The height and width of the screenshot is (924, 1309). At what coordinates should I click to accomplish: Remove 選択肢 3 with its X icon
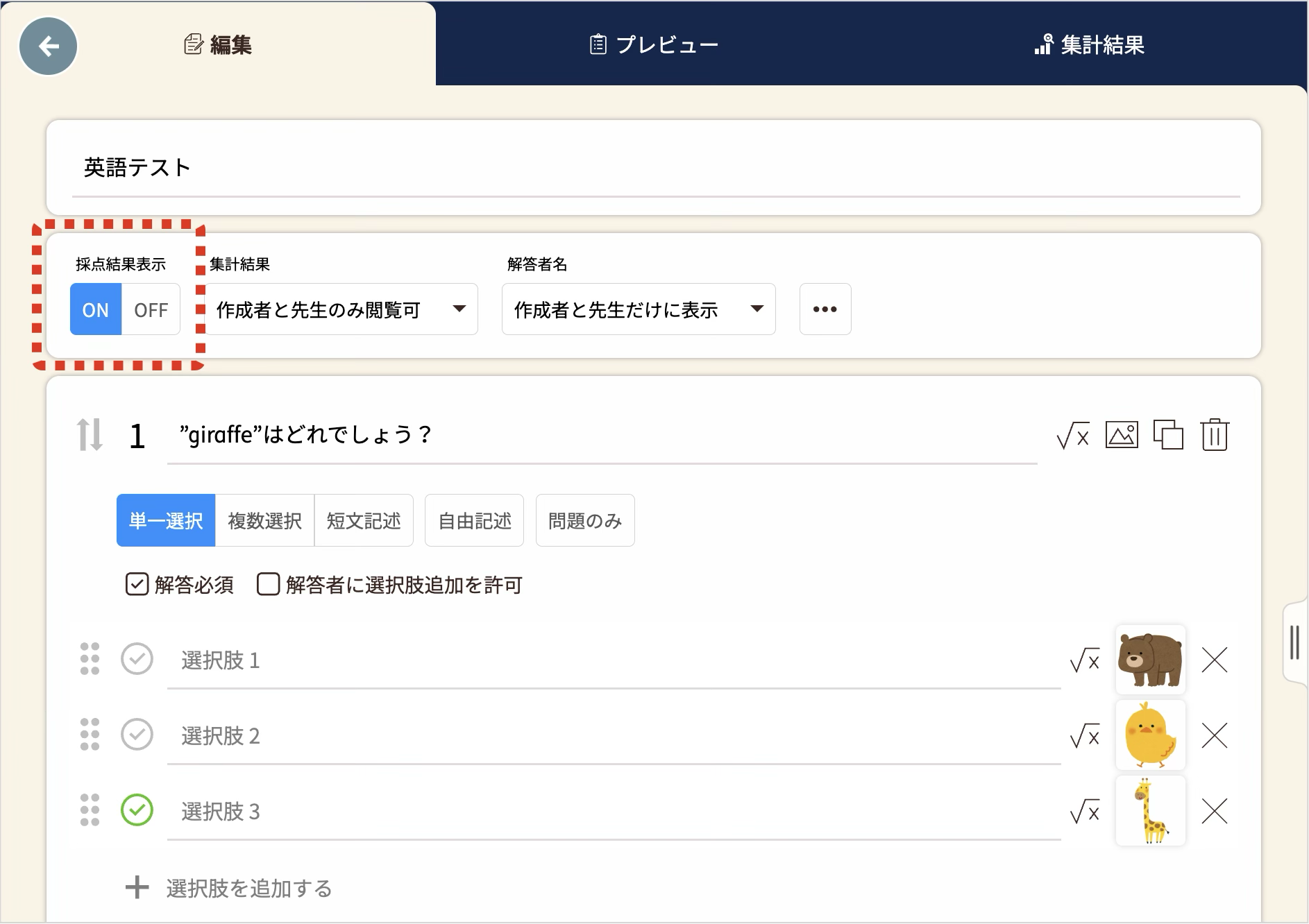[x=1215, y=811]
